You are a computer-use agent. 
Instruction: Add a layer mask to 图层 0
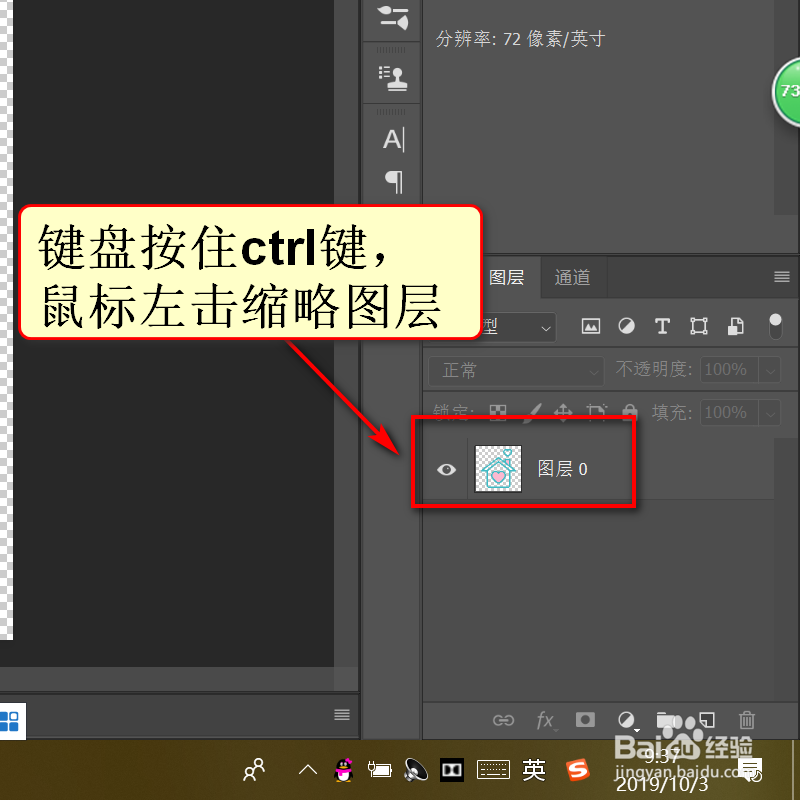click(585, 720)
